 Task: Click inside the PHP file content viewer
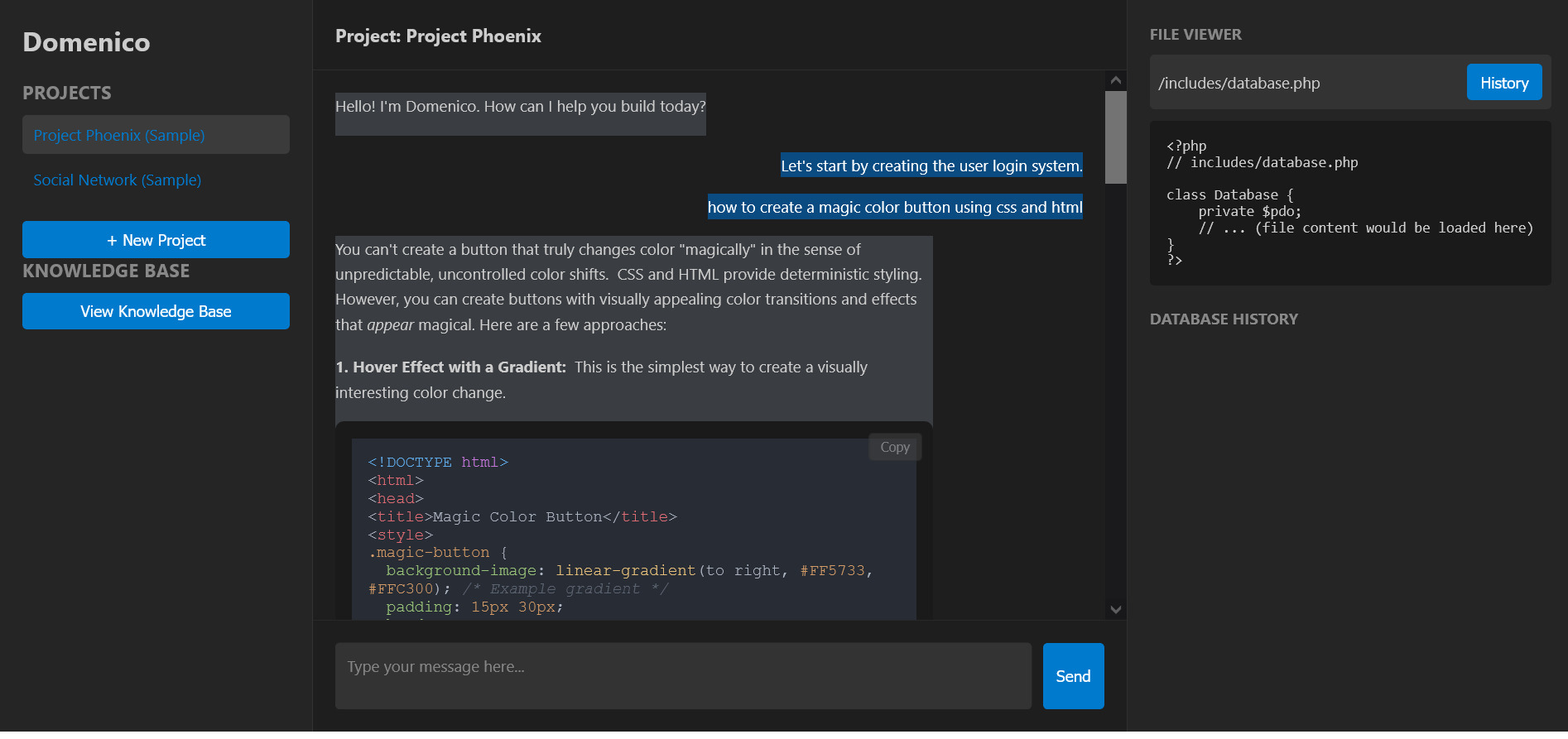point(1349,204)
